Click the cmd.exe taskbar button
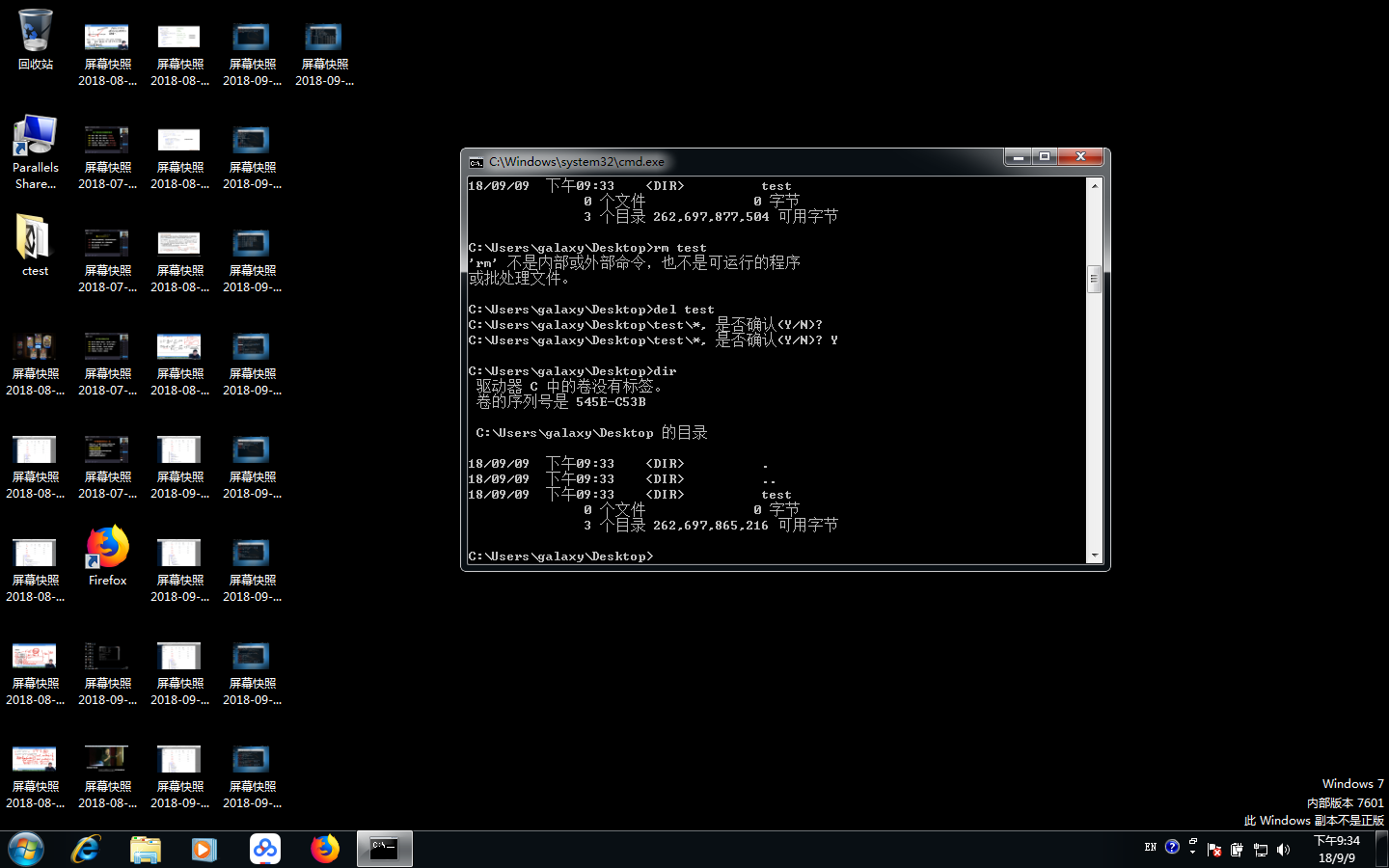 (385, 849)
